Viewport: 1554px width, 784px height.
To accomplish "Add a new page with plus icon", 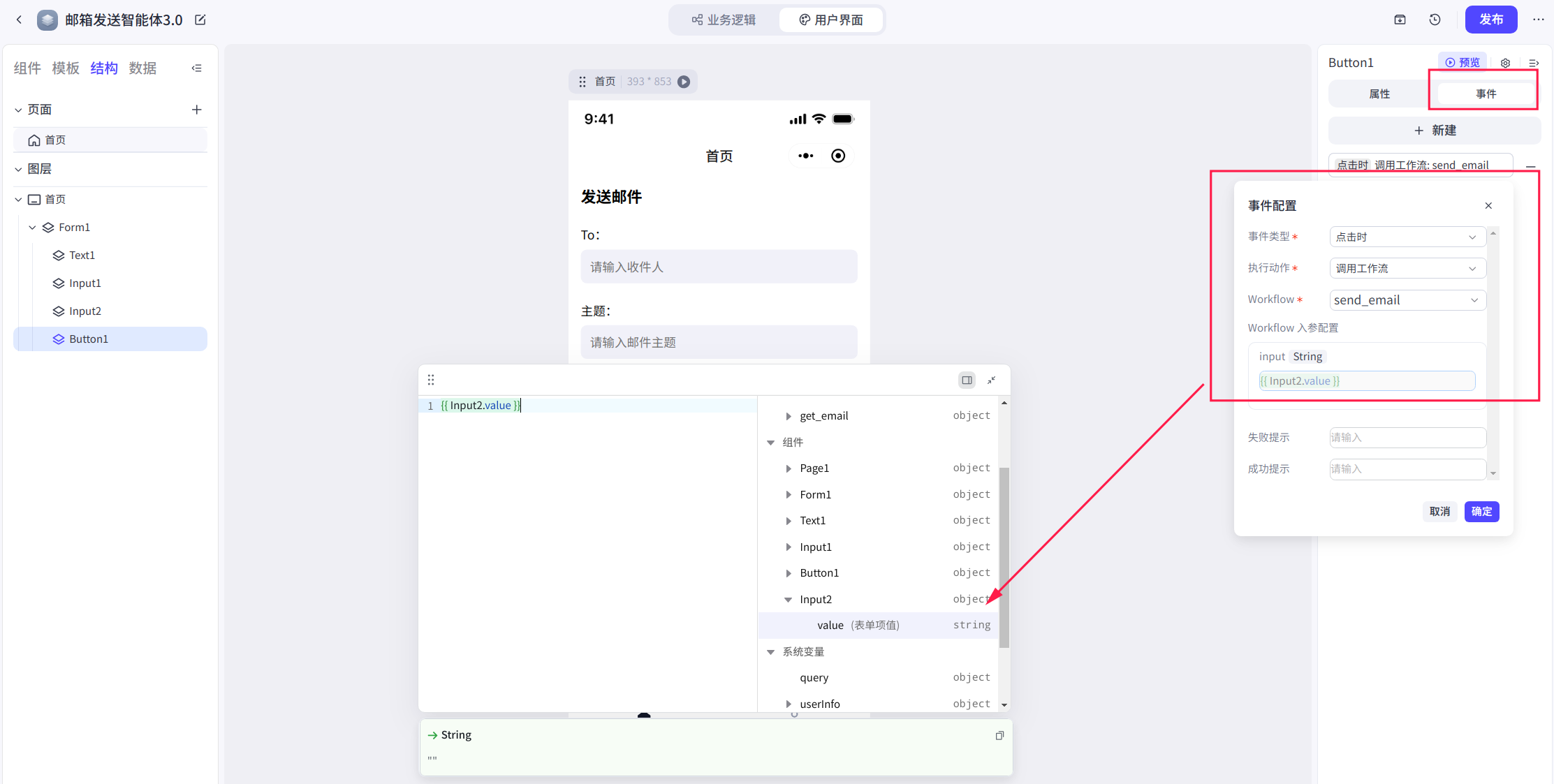I will 196,110.
